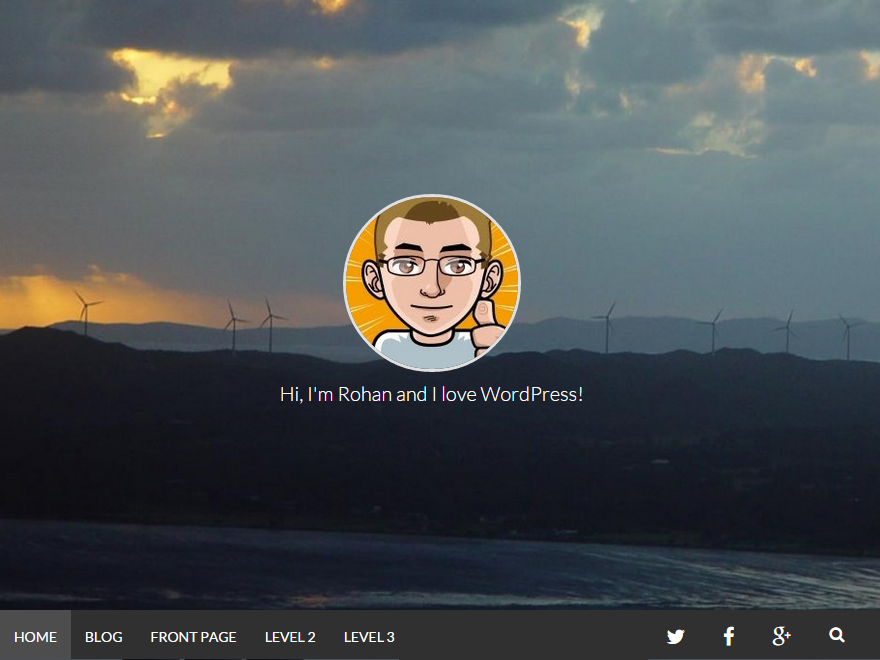Viewport: 880px width, 660px height.
Task: Click the tagline "Hi, I'm Rohan and I love WordPress!"
Action: tap(431, 394)
